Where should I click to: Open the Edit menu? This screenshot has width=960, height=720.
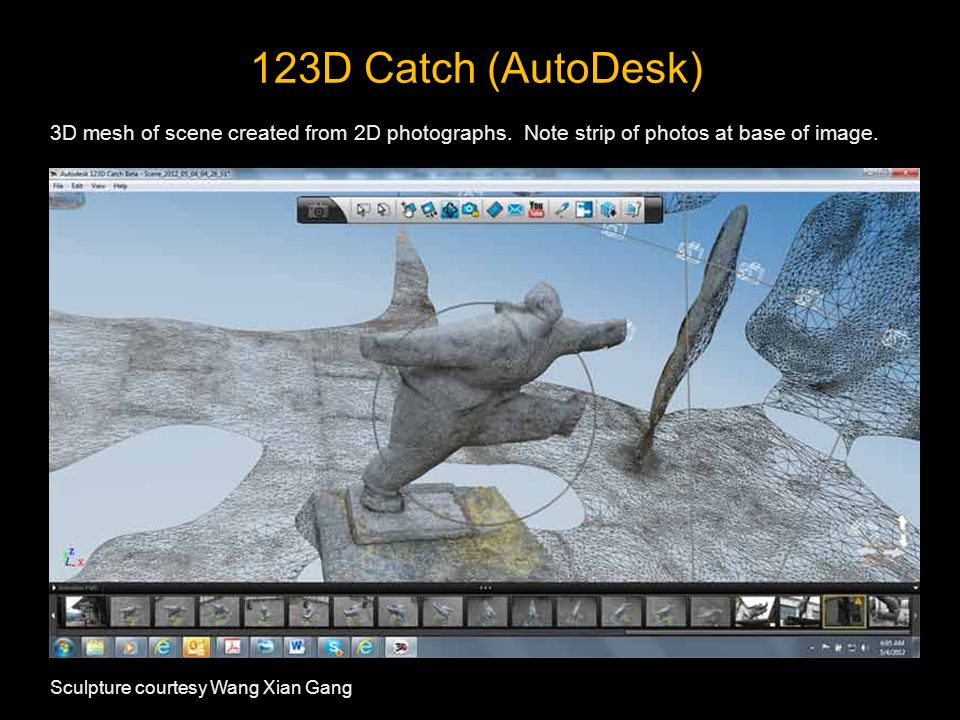coord(77,186)
